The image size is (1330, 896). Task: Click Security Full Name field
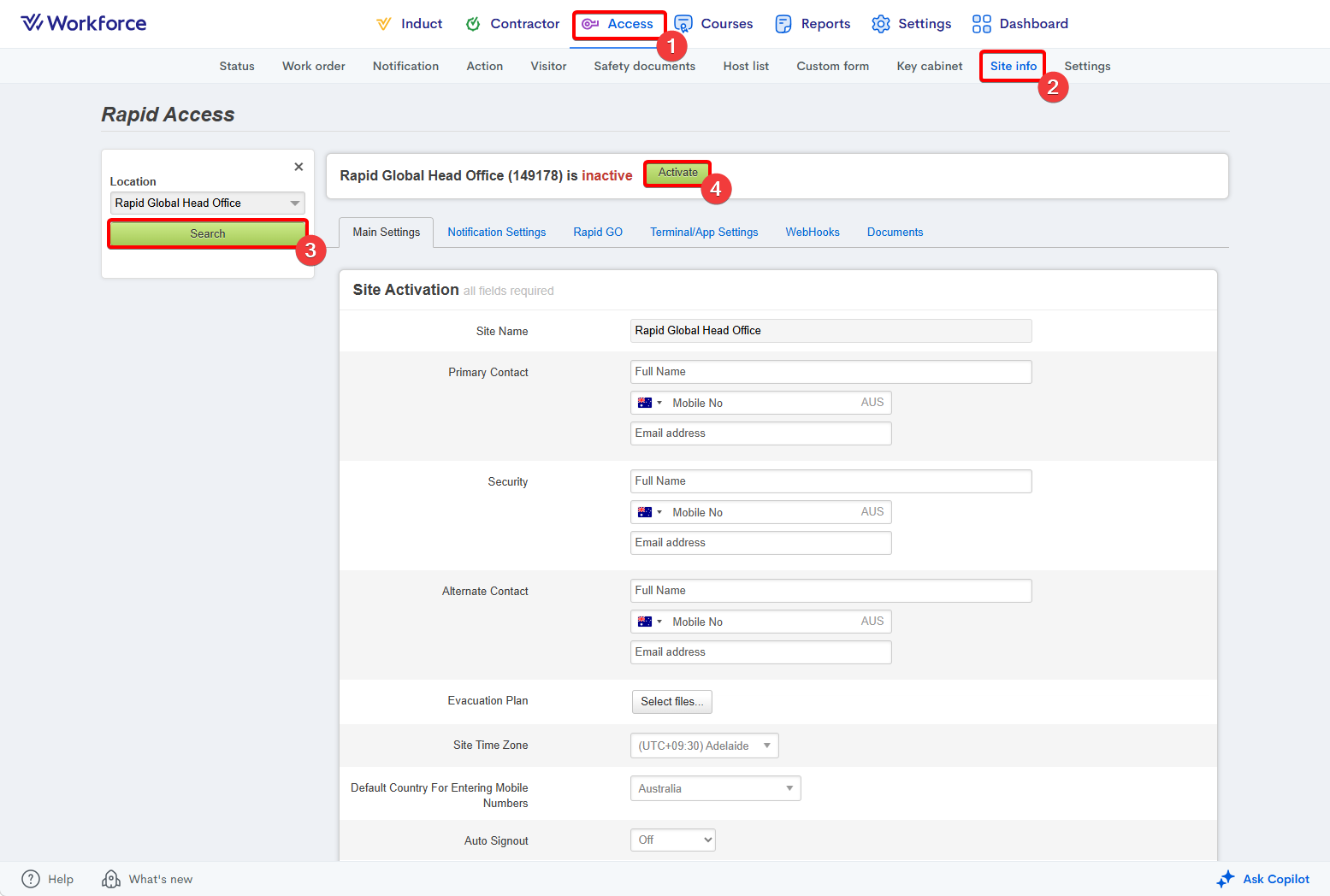(831, 481)
